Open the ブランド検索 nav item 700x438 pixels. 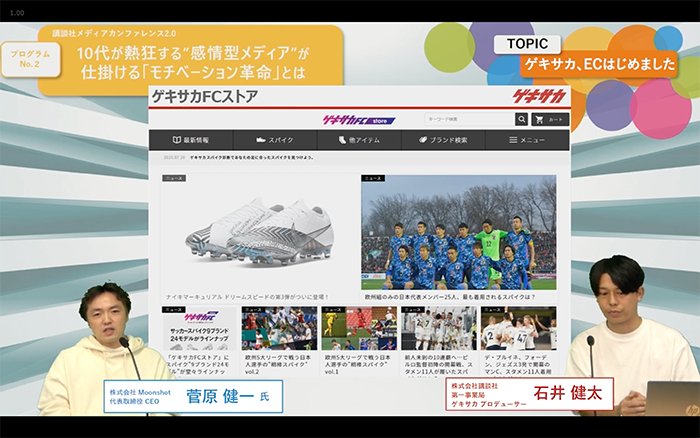click(x=443, y=140)
